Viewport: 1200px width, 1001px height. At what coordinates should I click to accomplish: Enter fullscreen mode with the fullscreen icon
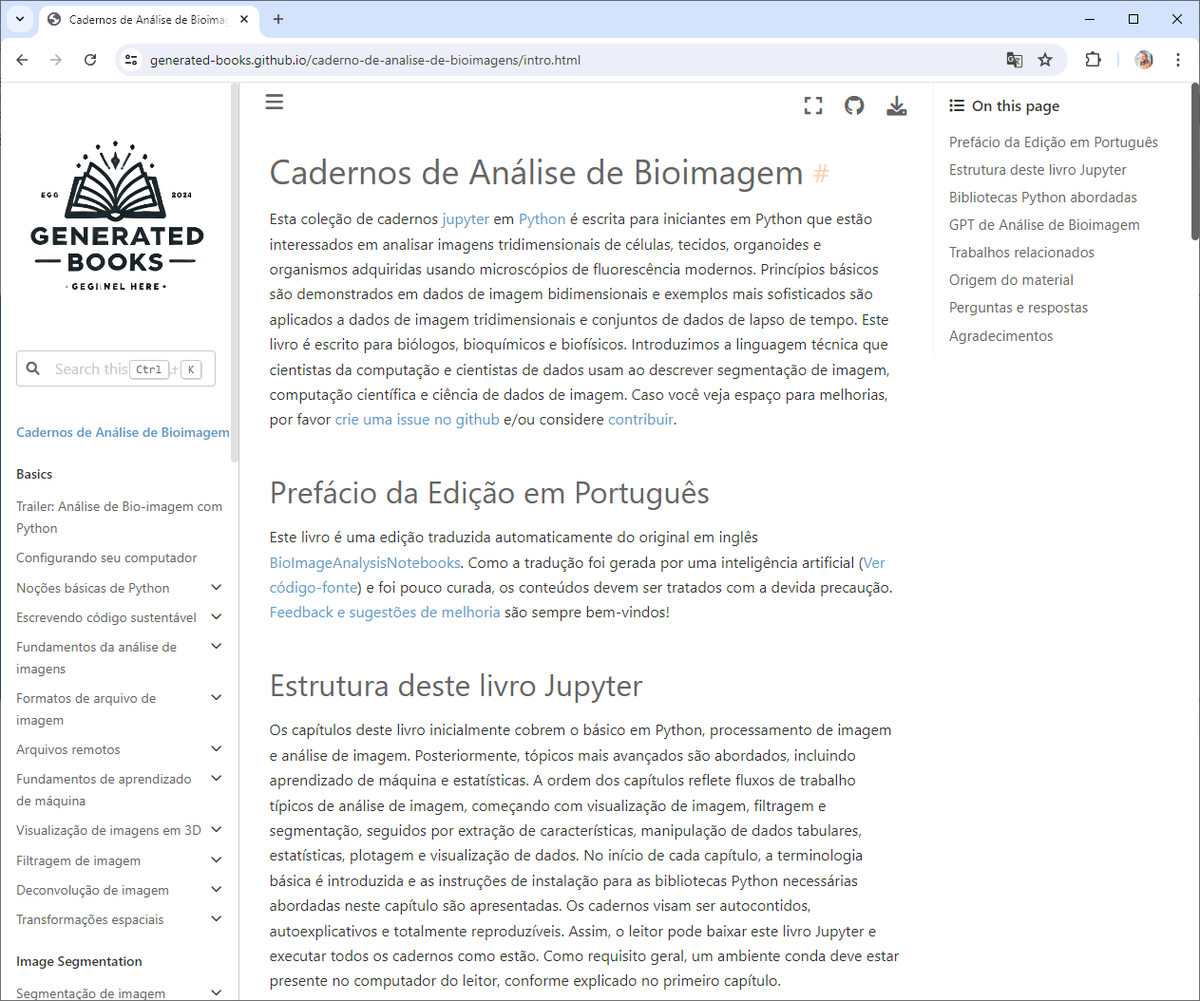[813, 106]
